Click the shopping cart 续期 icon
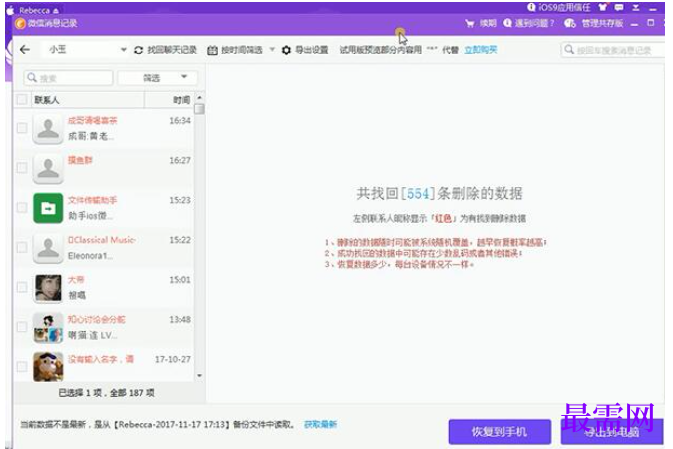This screenshot has height=449, width=673. (x=470, y=23)
